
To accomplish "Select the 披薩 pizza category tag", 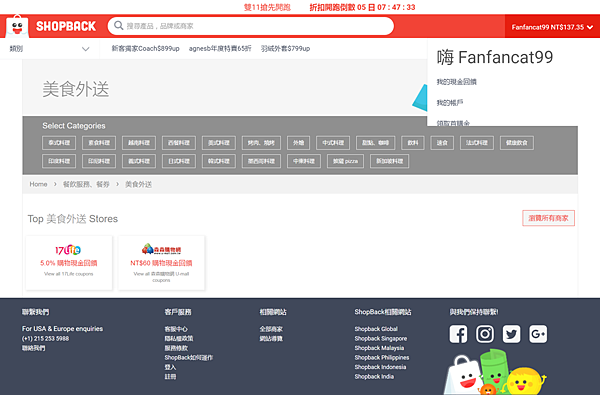I will click(345, 161).
